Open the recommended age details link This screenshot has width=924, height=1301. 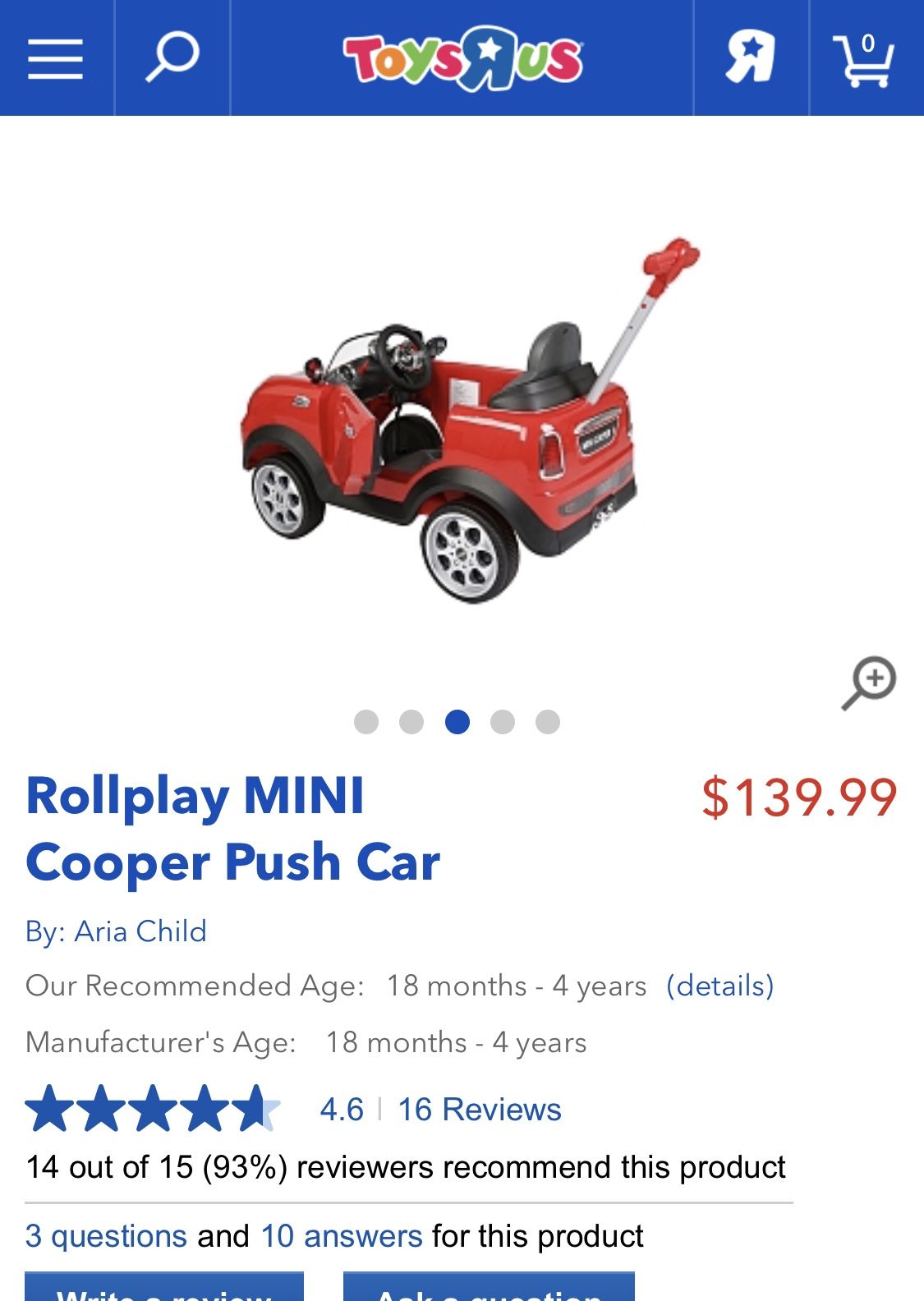point(720,986)
